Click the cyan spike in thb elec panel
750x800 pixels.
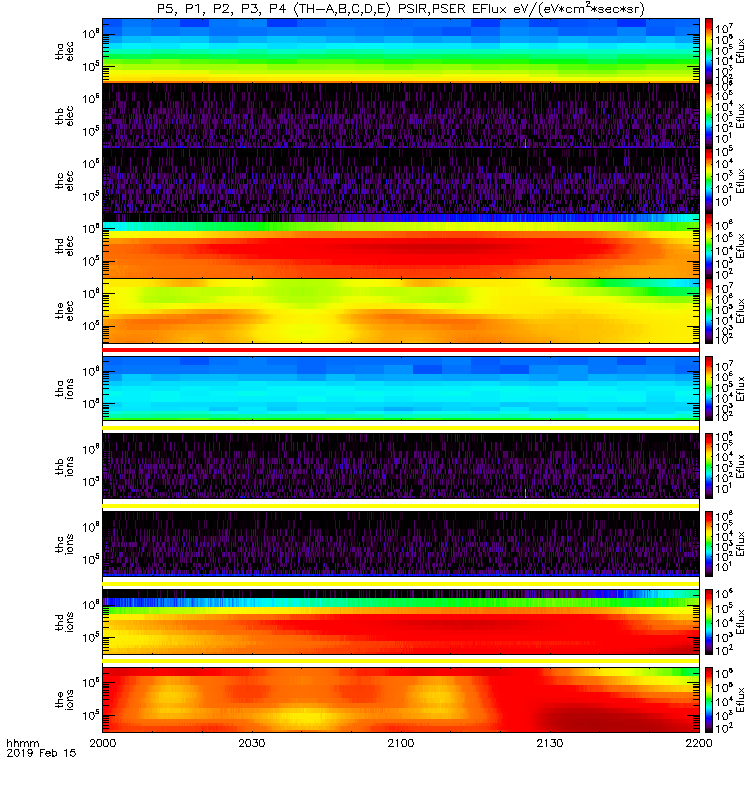point(525,143)
